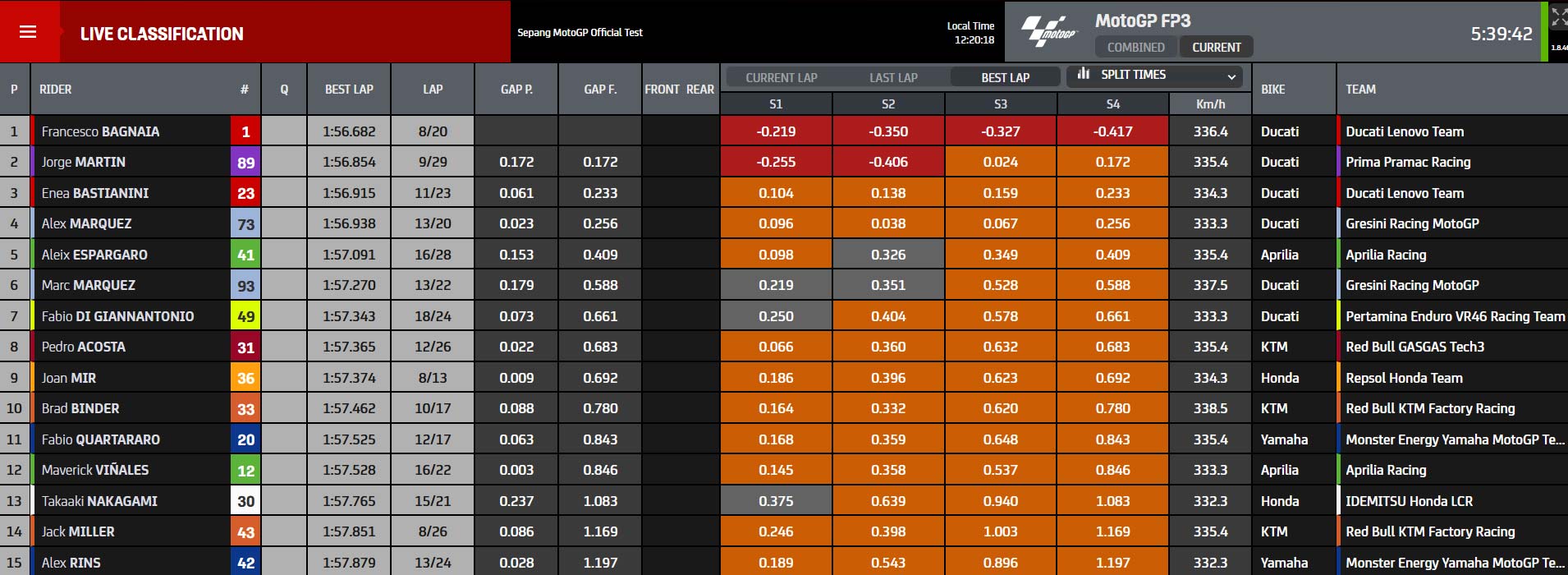The width and height of the screenshot is (1568, 575).
Task: Click the TEAM column header
Action: click(x=1360, y=89)
